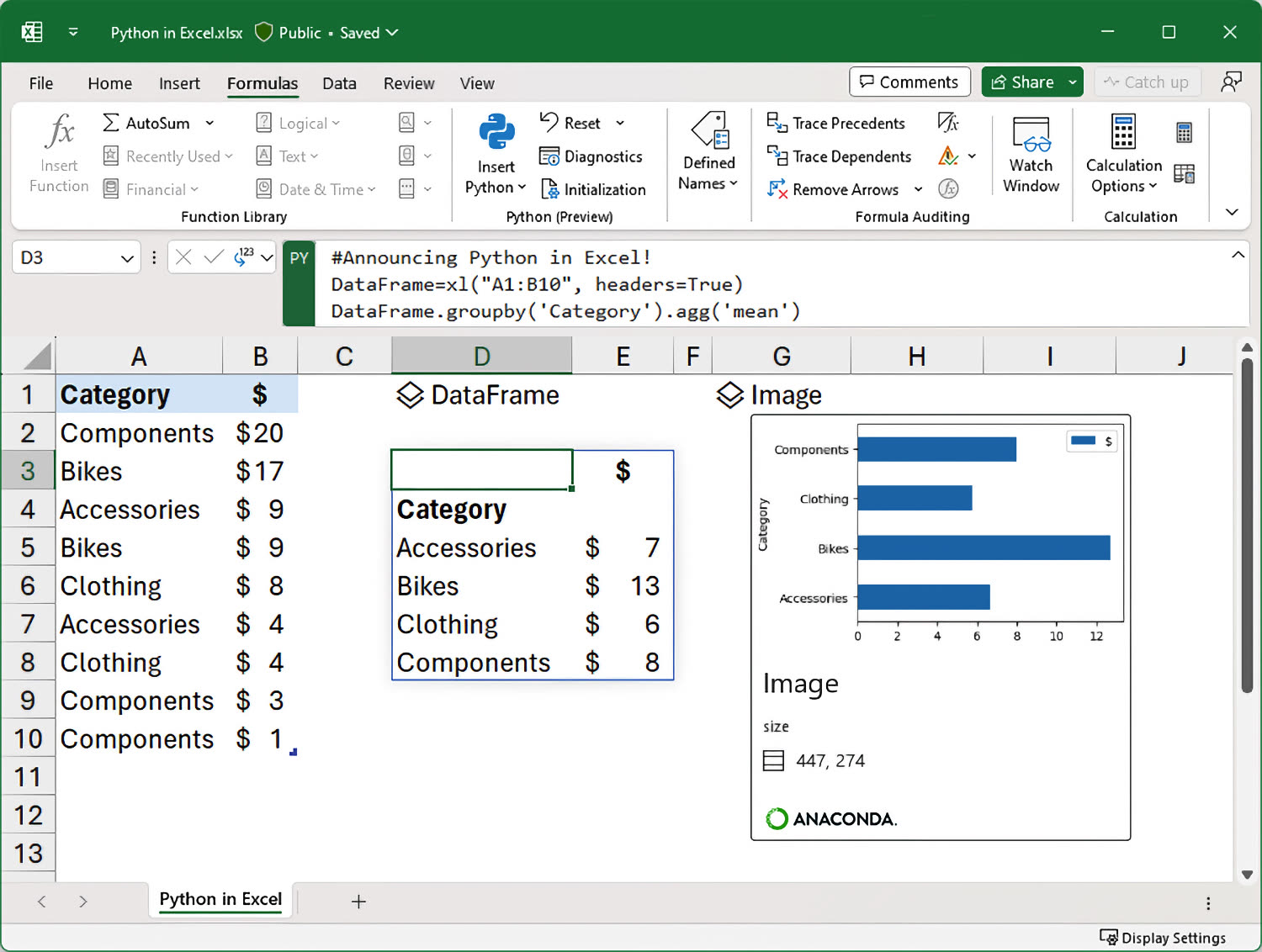Click the Calculate Now icon
The image size is (1262, 952).
[x=1184, y=132]
